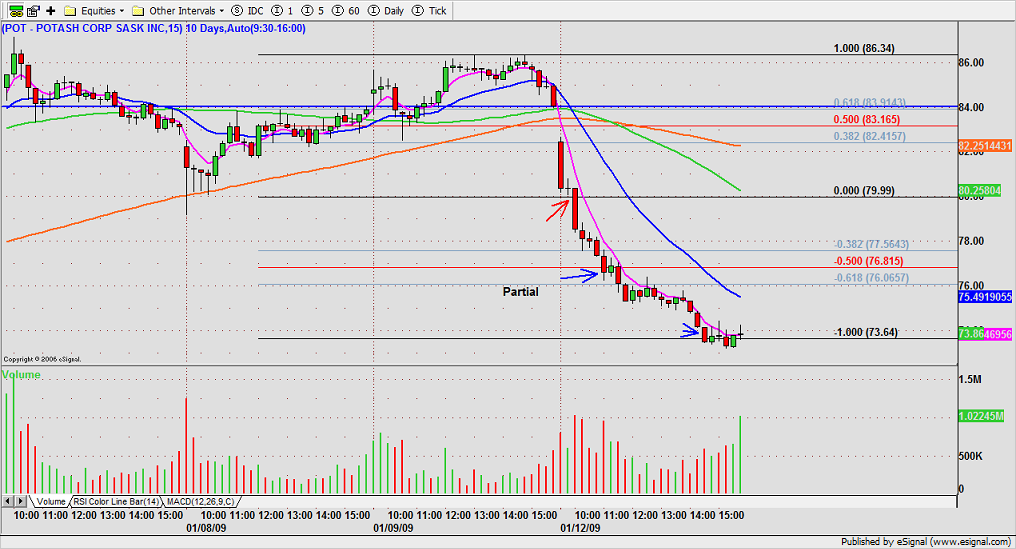Click the green 80.25804 price tag

[x=979, y=191]
